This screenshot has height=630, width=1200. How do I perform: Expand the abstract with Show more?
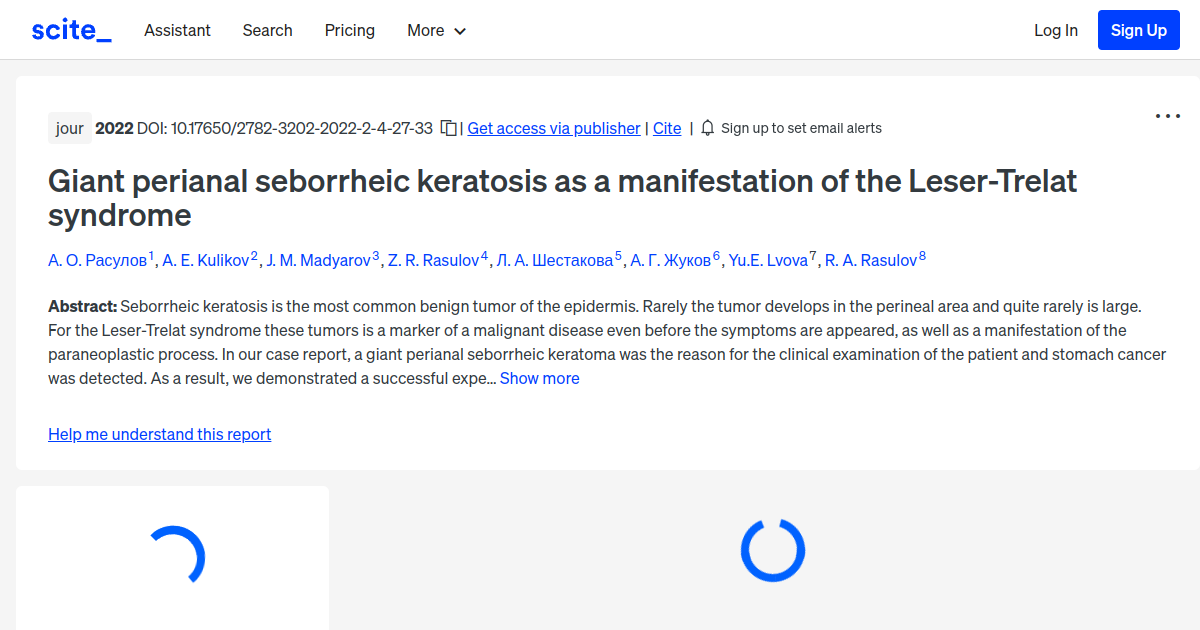point(539,378)
